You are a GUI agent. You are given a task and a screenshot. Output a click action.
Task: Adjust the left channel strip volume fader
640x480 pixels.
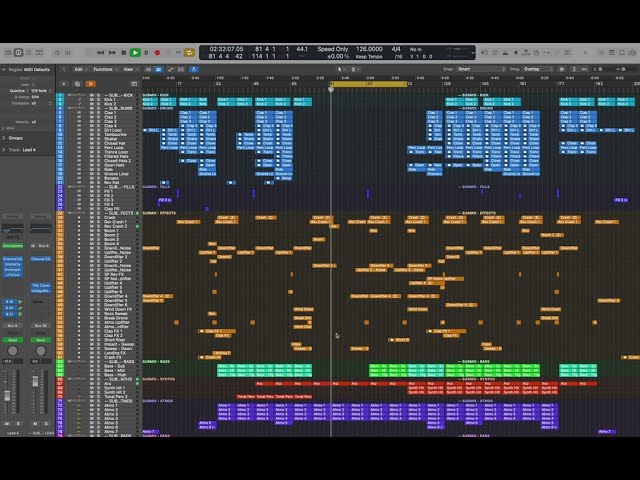tap(7, 395)
